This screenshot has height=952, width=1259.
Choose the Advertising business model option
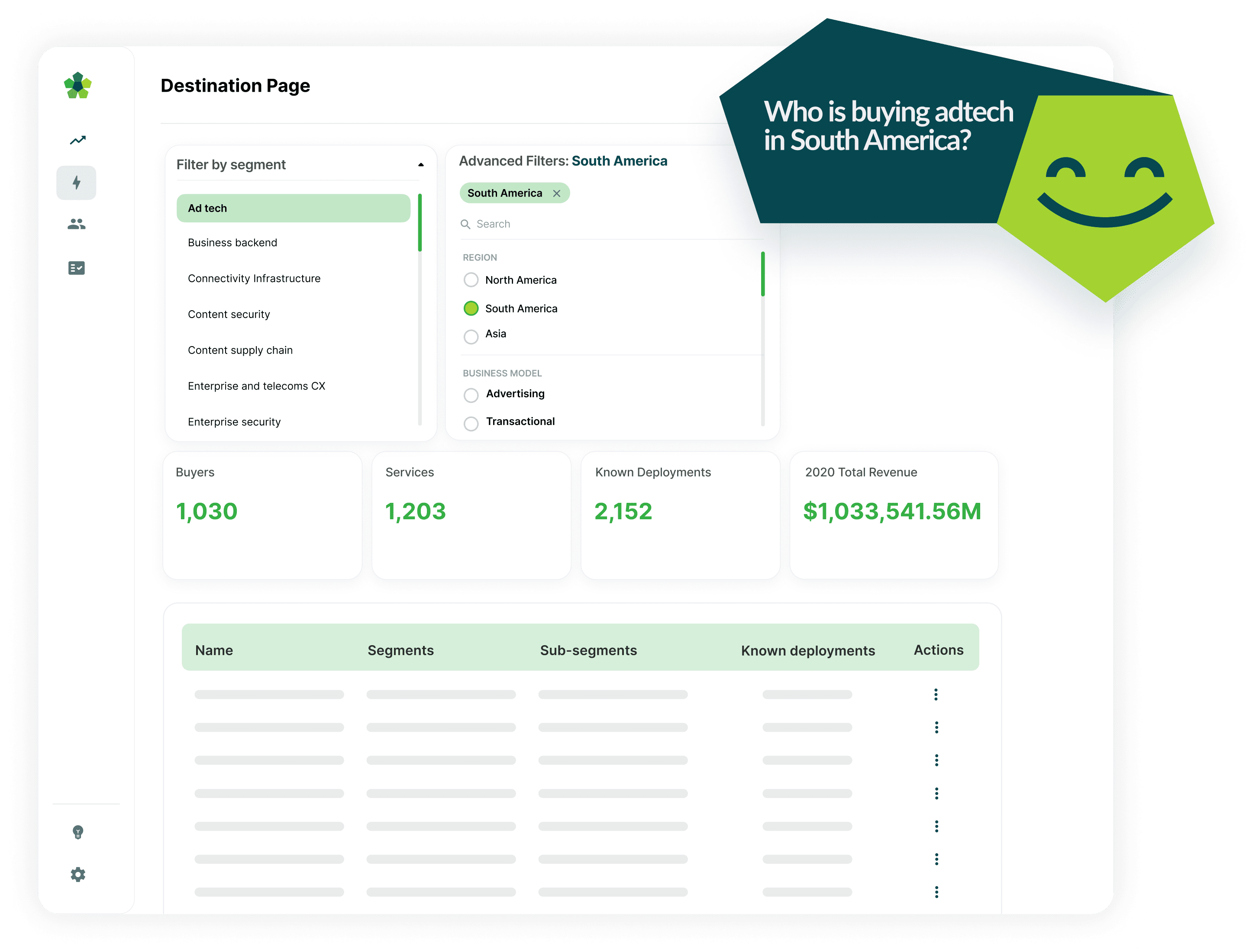click(x=471, y=395)
